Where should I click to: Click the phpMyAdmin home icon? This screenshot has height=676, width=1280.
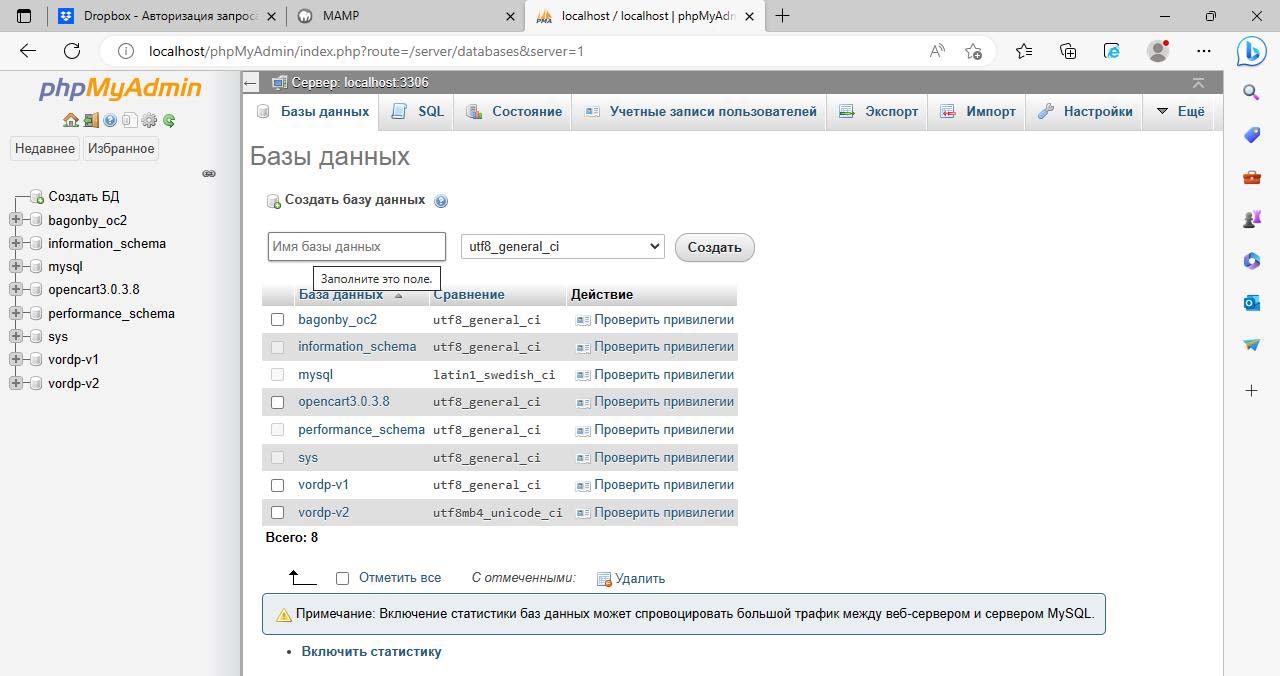click(70, 120)
